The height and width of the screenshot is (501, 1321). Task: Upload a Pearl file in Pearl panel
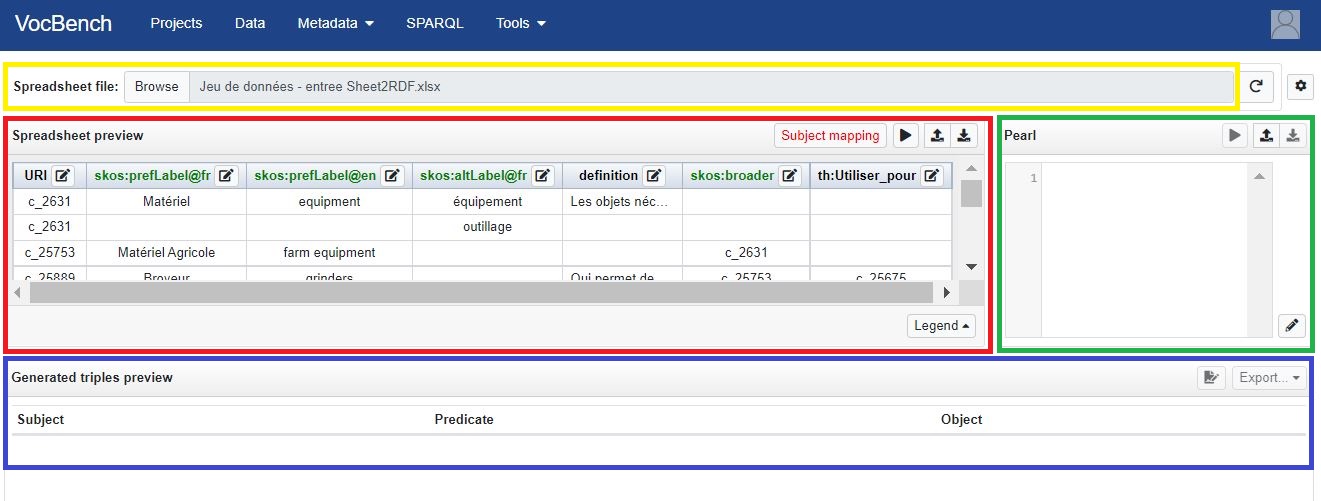1265,135
